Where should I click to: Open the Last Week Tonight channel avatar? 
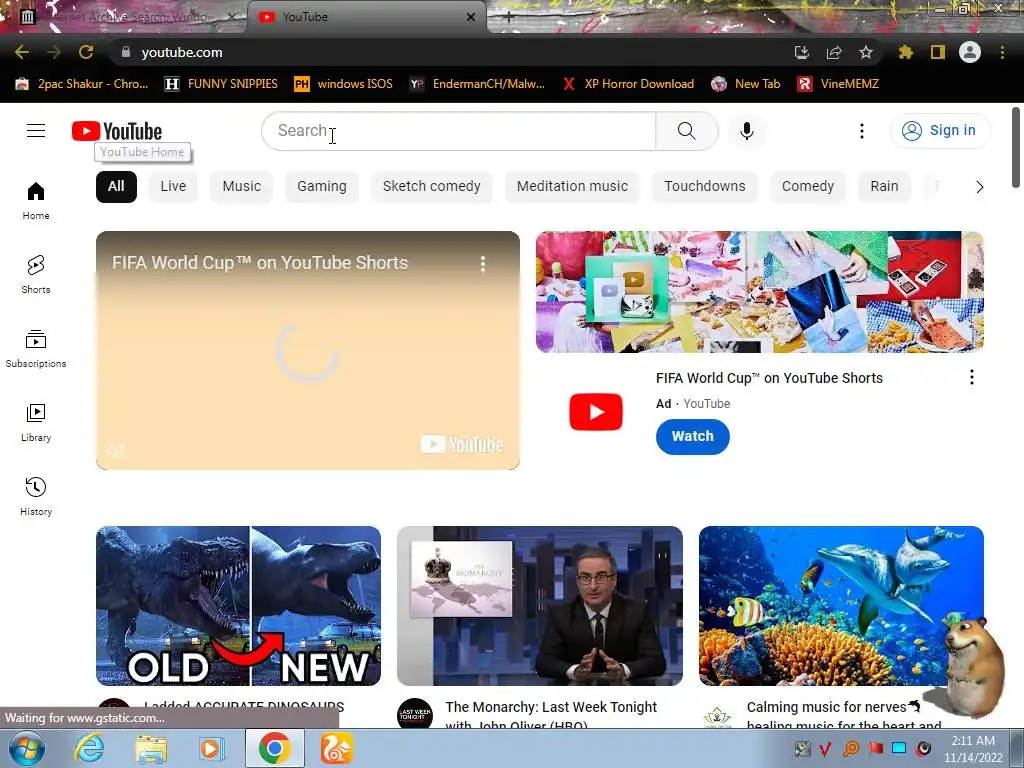click(x=415, y=714)
